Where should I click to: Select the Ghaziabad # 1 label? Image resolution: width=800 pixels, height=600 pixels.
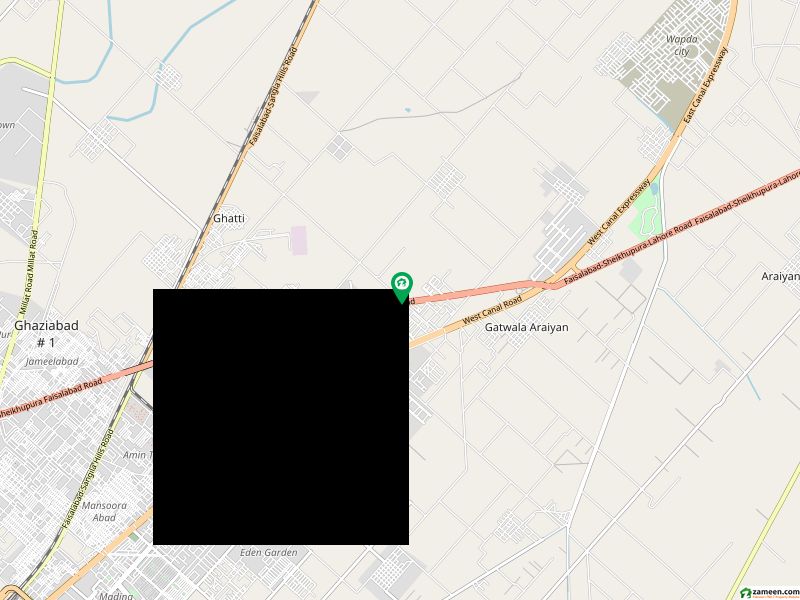tap(46, 333)
